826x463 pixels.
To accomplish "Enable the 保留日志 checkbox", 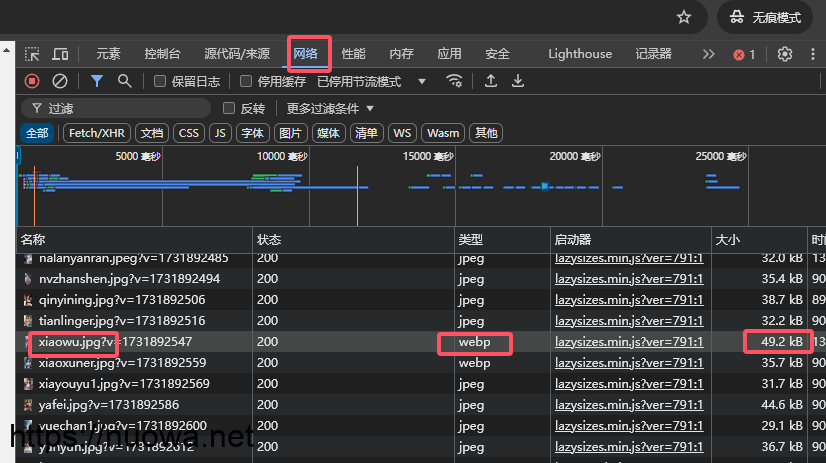I will pyautogui.click(x=160, y=81).
